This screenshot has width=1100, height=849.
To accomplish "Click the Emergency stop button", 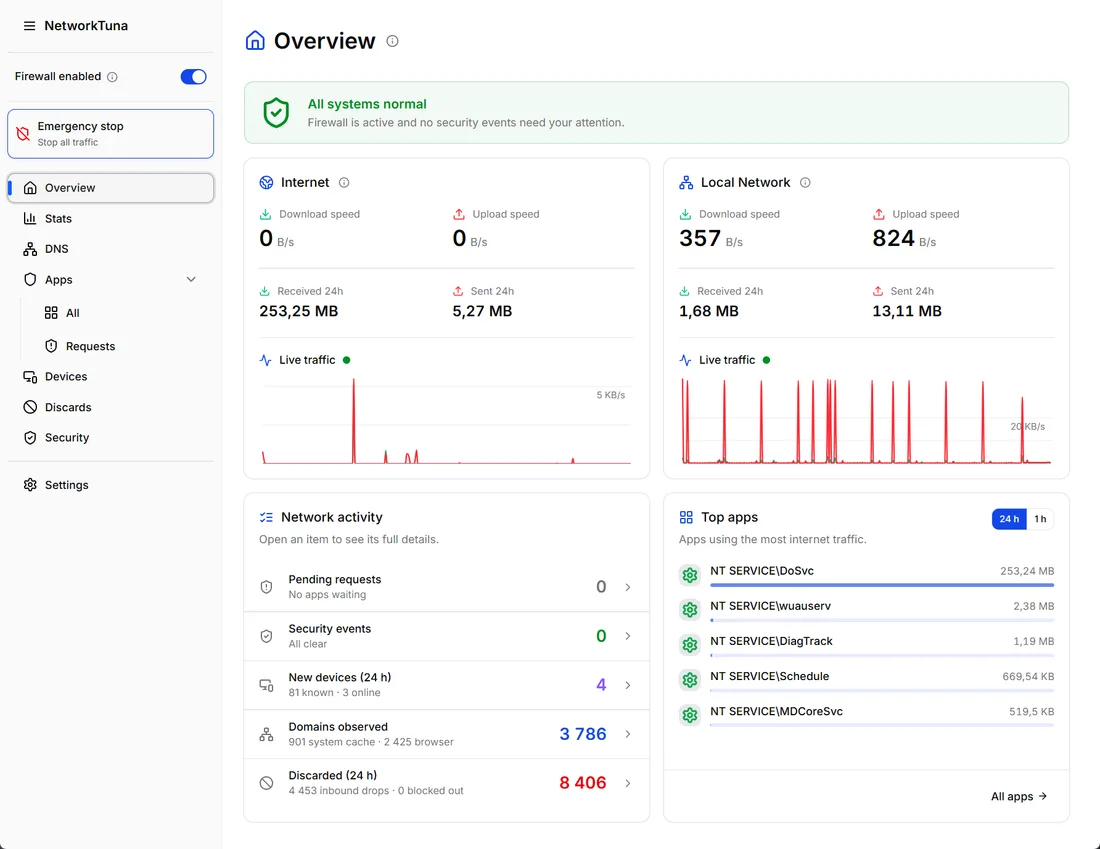I will tap(110, 134).
